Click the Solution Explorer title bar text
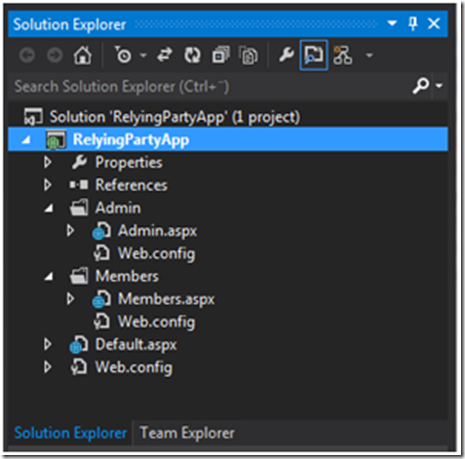This screenshot has width=465, height=459. click(x=70, y=25)
